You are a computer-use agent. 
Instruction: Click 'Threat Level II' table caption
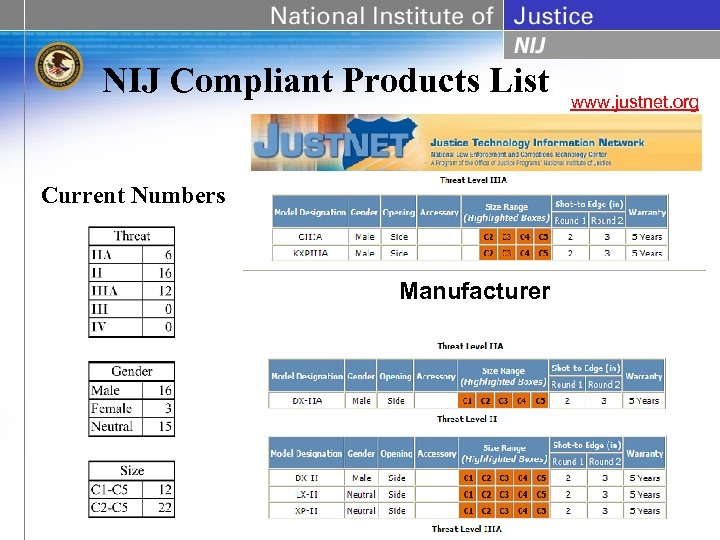point(467,419)
